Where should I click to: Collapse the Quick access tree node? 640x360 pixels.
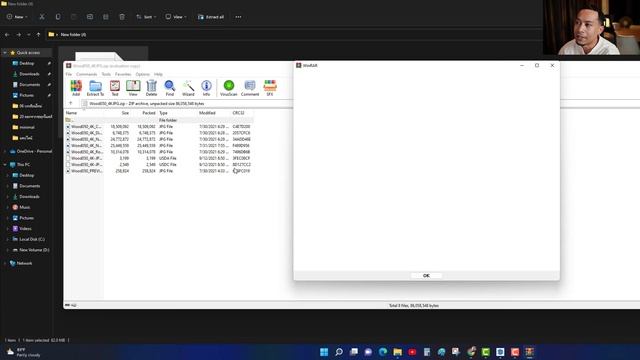(x=5, y=53)
